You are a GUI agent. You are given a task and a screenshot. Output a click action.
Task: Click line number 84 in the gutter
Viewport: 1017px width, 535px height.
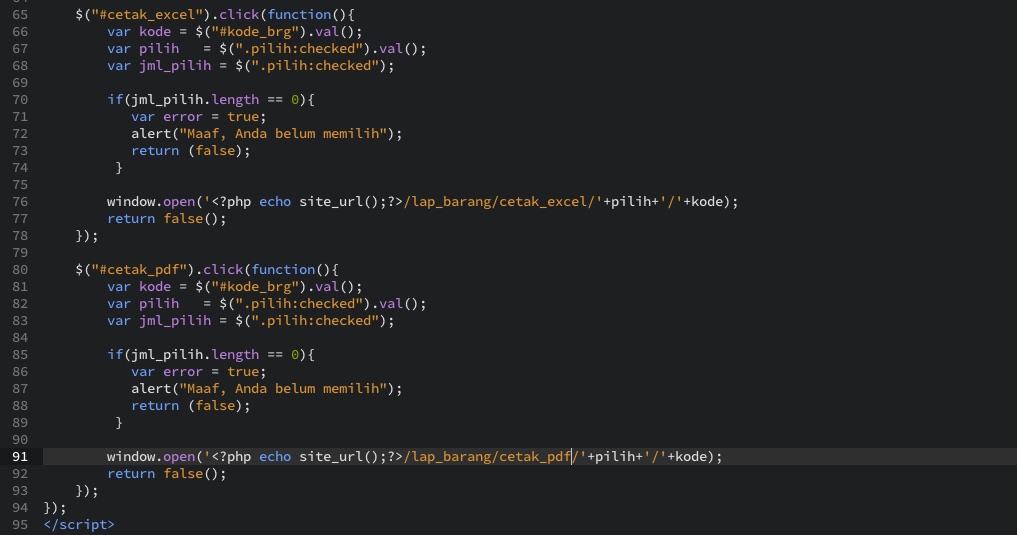pos(20,337)
